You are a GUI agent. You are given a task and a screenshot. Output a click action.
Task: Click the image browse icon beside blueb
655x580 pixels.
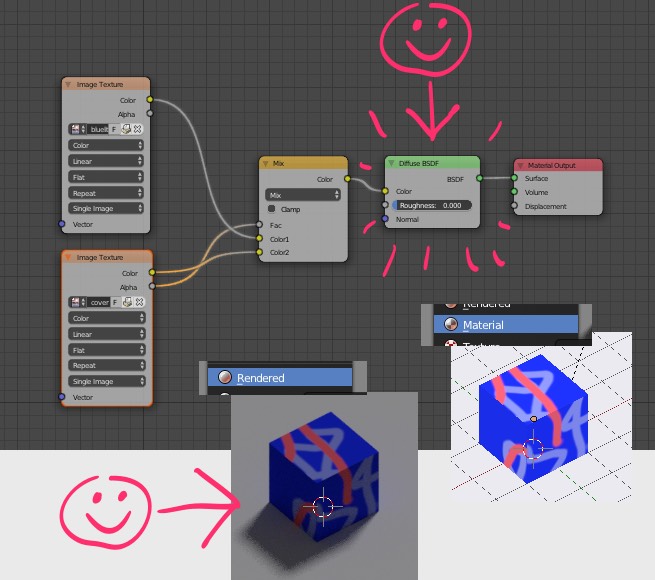click(x=77, y=129)
